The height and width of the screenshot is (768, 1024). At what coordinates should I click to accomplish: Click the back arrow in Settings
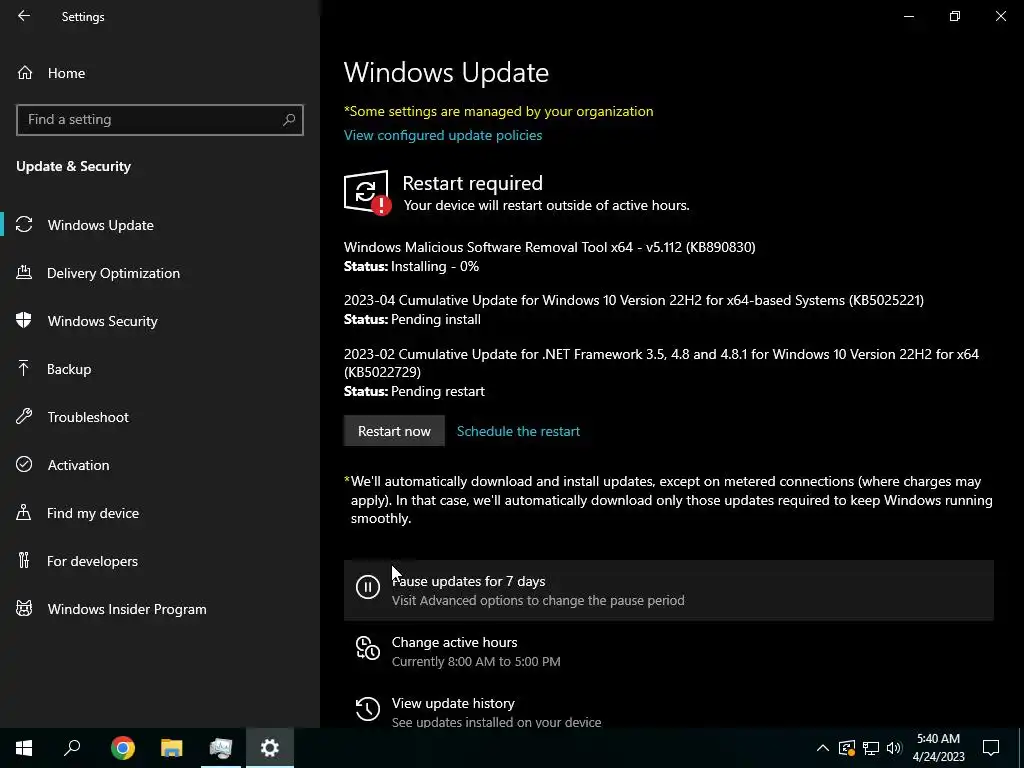pos(24,16)
